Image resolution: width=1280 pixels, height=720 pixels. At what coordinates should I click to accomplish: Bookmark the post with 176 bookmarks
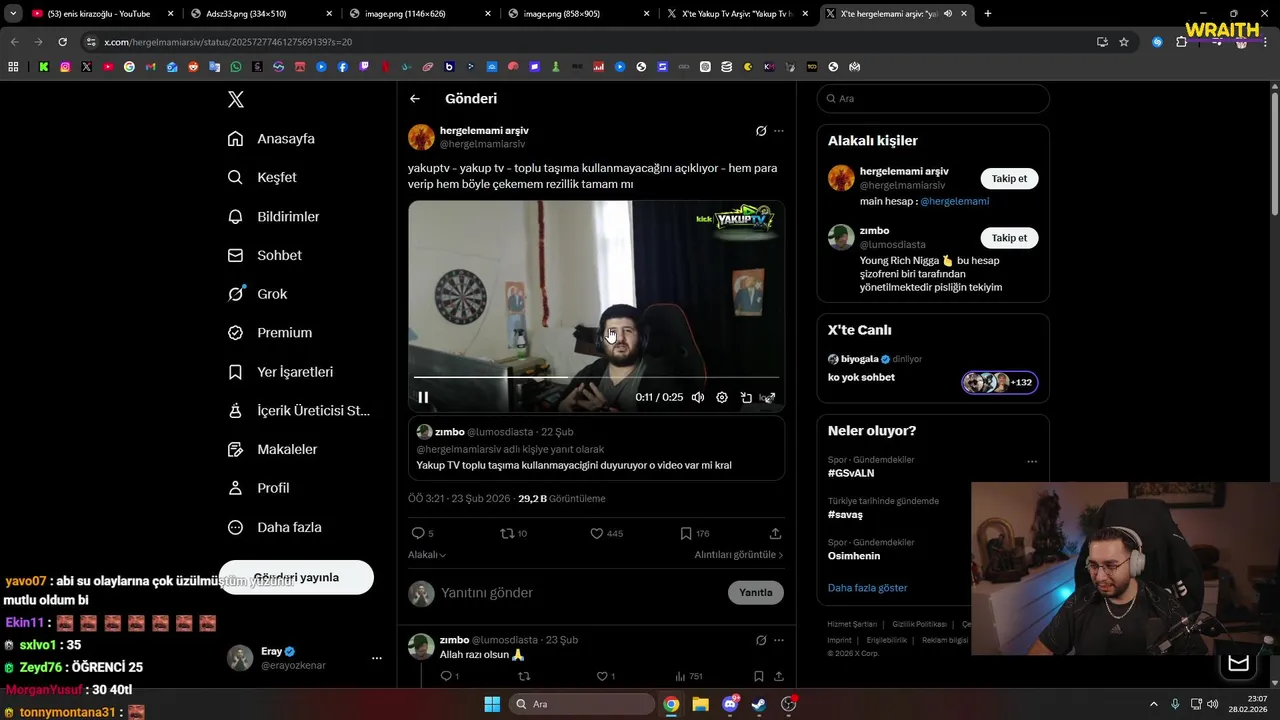pyautogui.click(x=694, y=533)
